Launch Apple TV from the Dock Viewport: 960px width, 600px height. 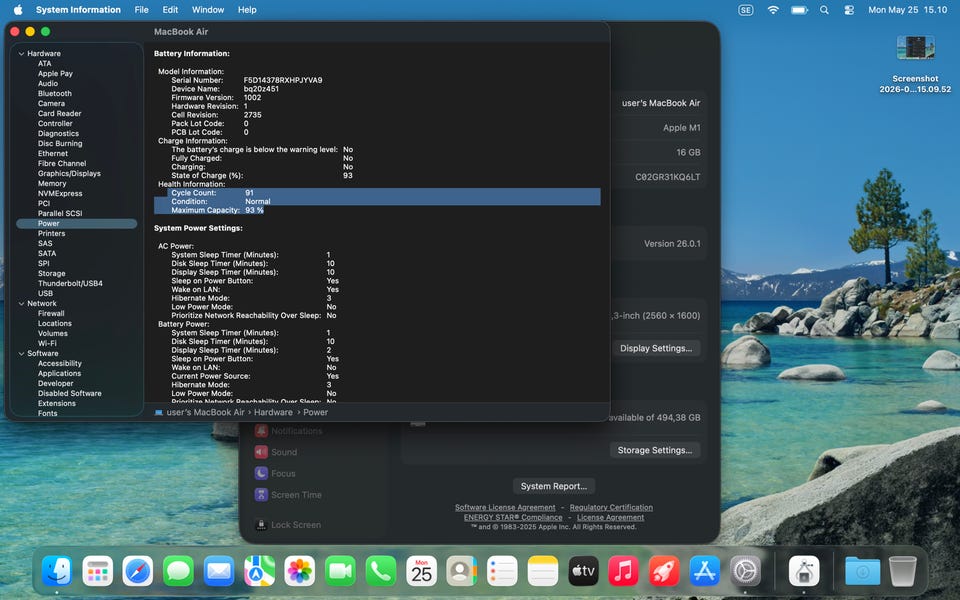point(583,571)
